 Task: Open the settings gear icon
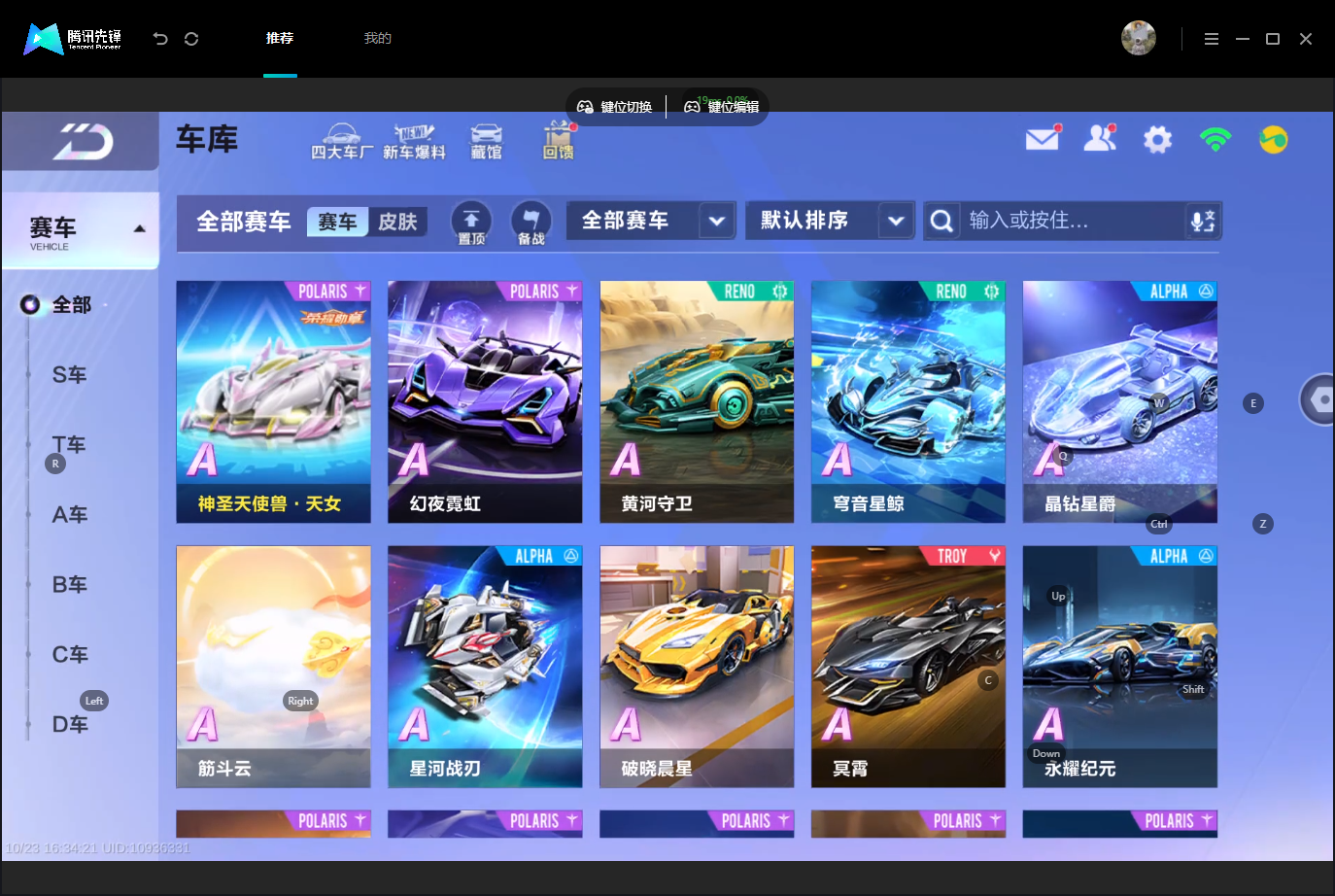(1157, 140)
